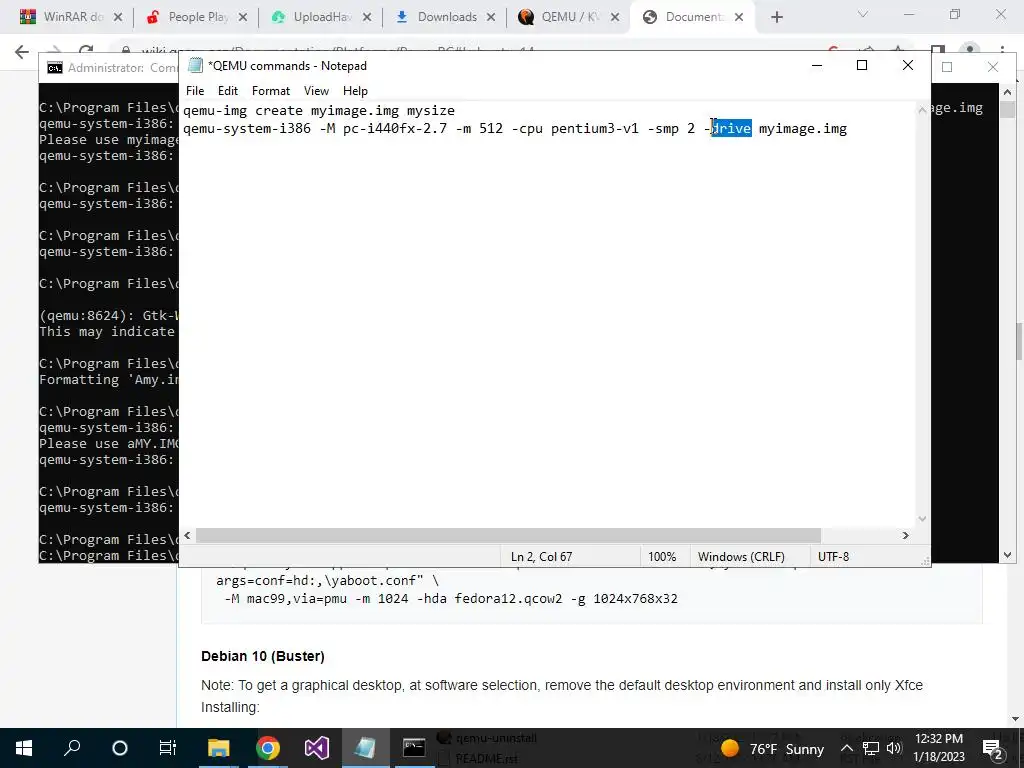Go back in the browser

(22, 52)
